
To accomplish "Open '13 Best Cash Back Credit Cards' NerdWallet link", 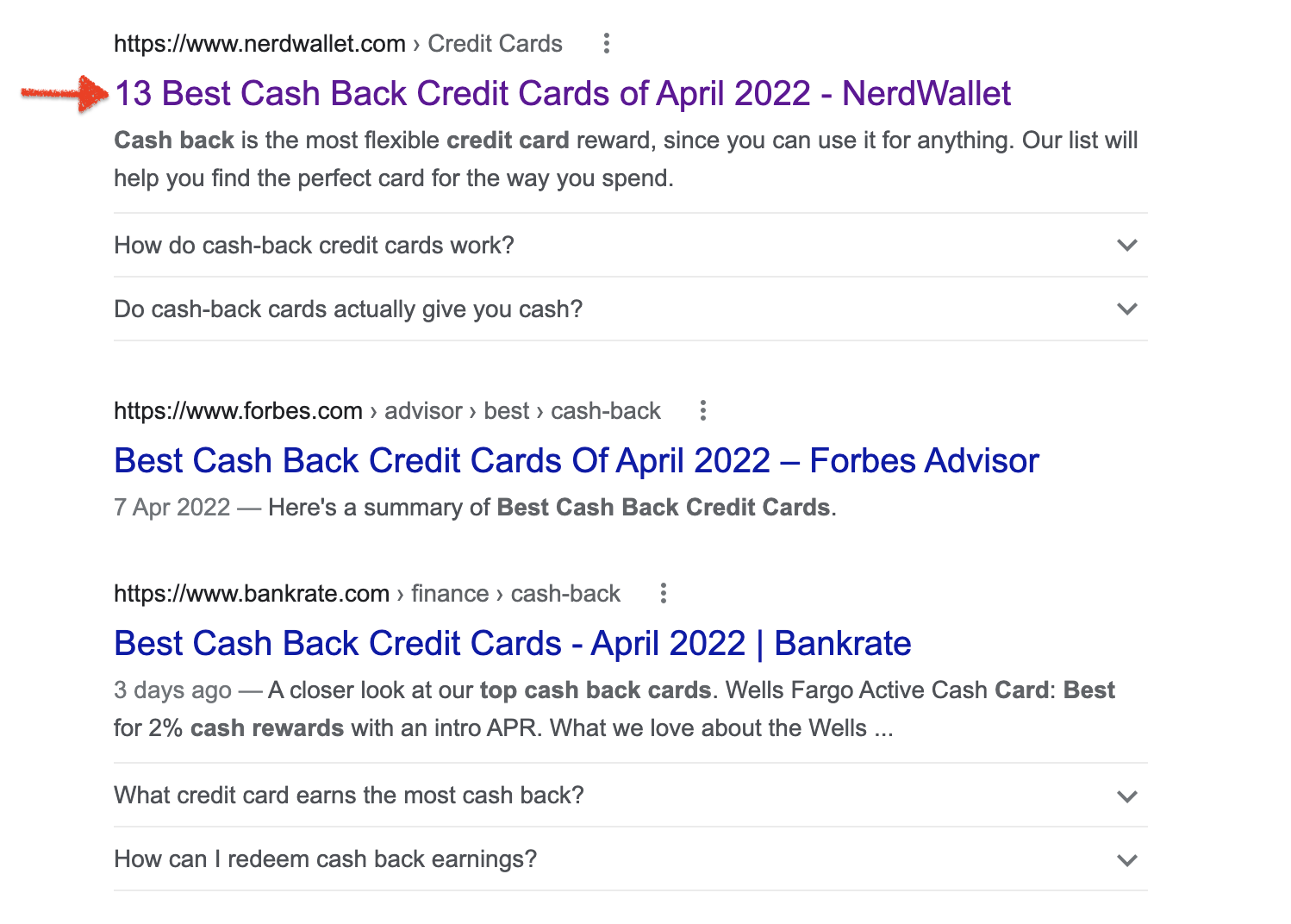I will (563, 93).
